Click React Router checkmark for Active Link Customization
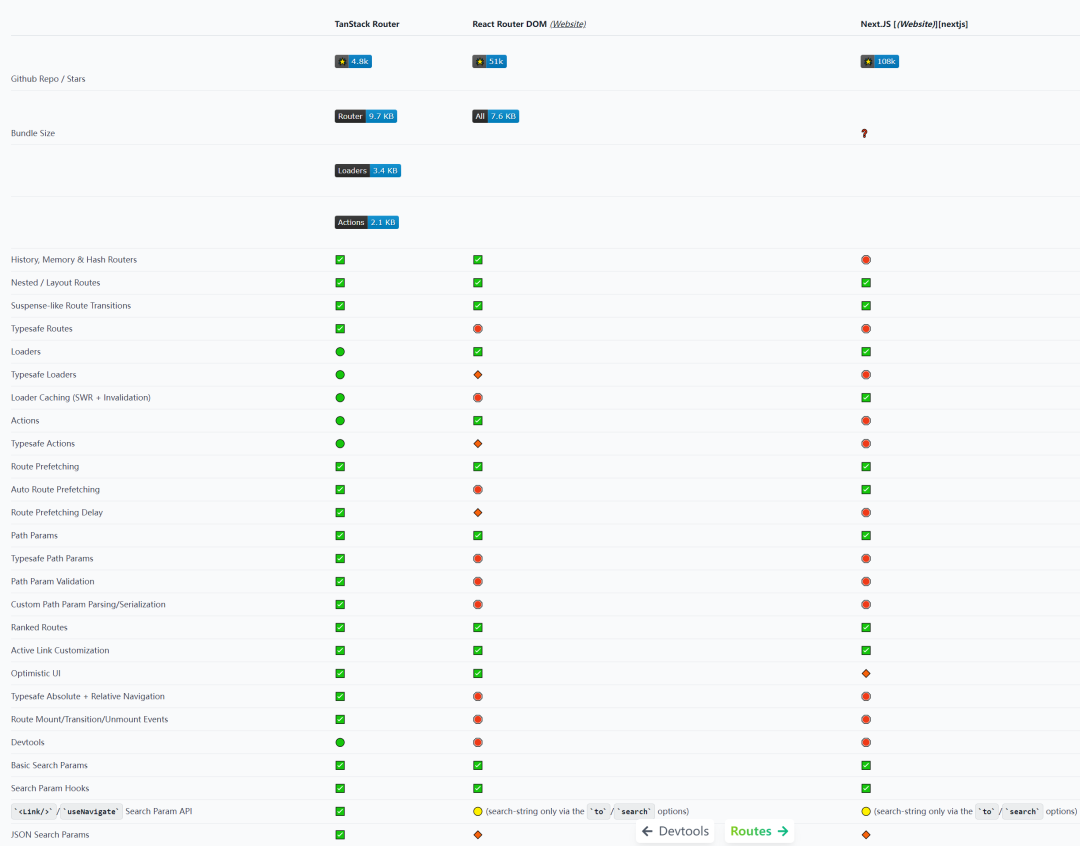Screen dimensions: 1080x846 [478, 650]
